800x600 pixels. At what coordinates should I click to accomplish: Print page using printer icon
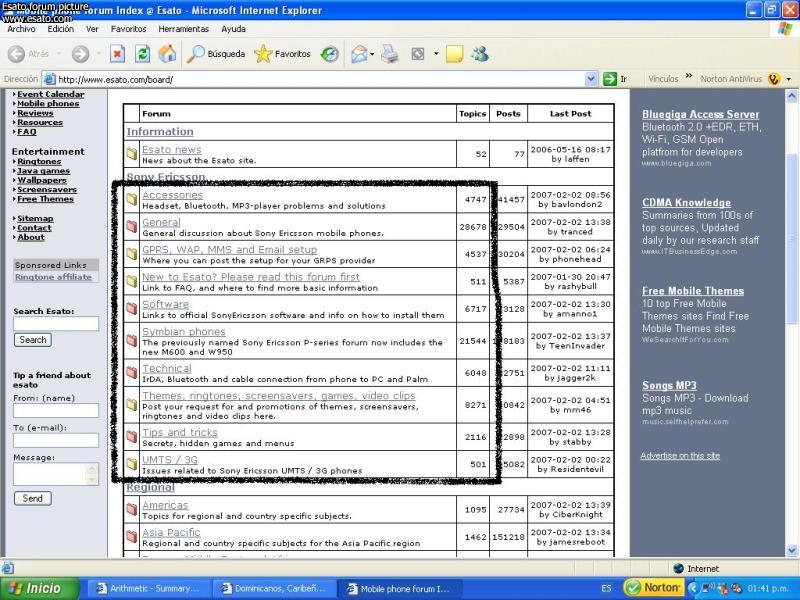[390, 54]
